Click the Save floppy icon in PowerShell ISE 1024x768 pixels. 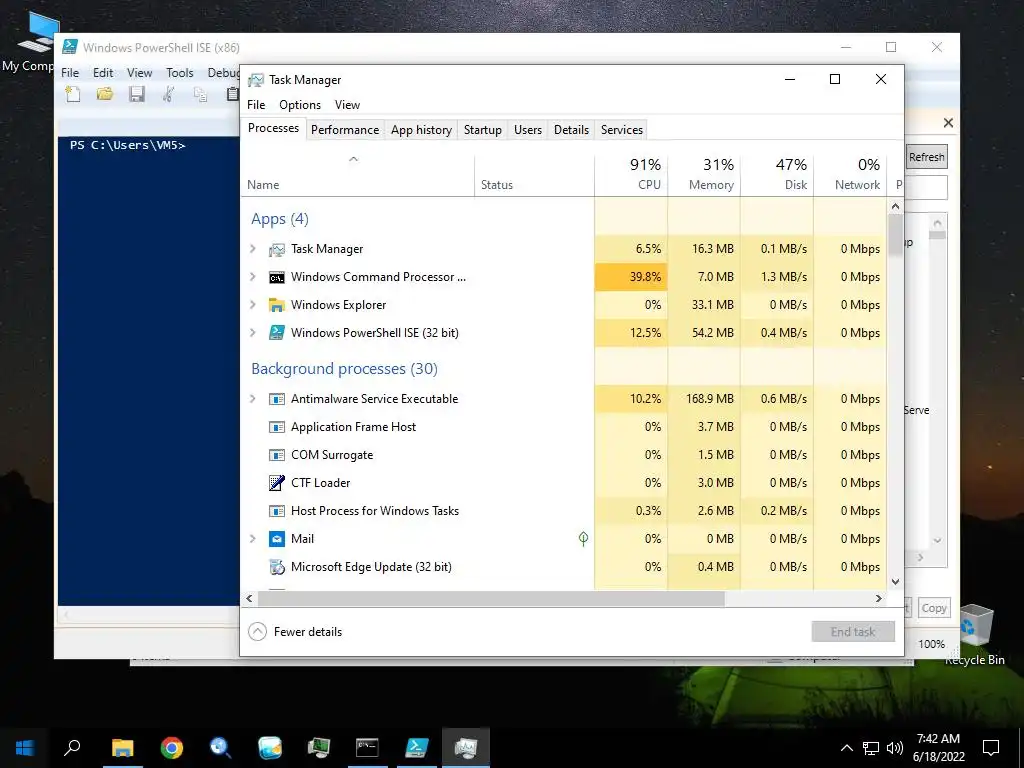click(136, 95)
